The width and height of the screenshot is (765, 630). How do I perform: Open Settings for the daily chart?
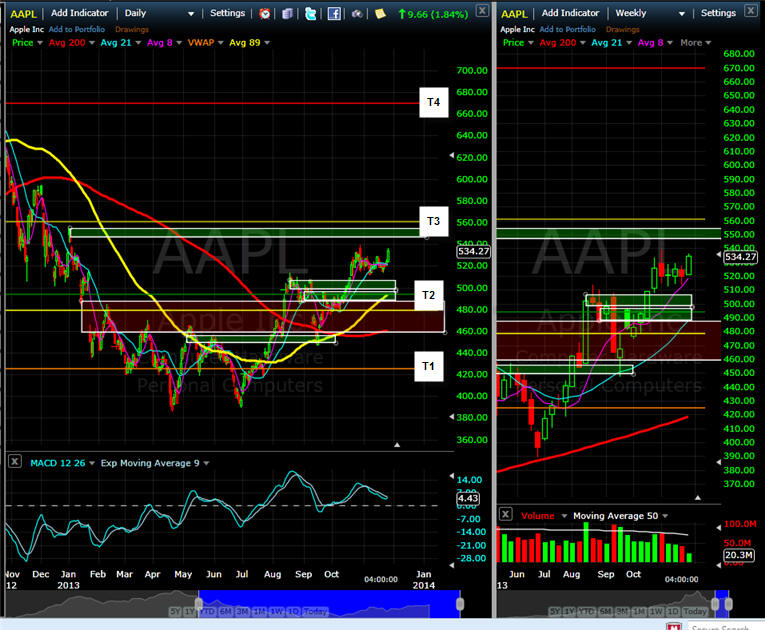point(227,13)
